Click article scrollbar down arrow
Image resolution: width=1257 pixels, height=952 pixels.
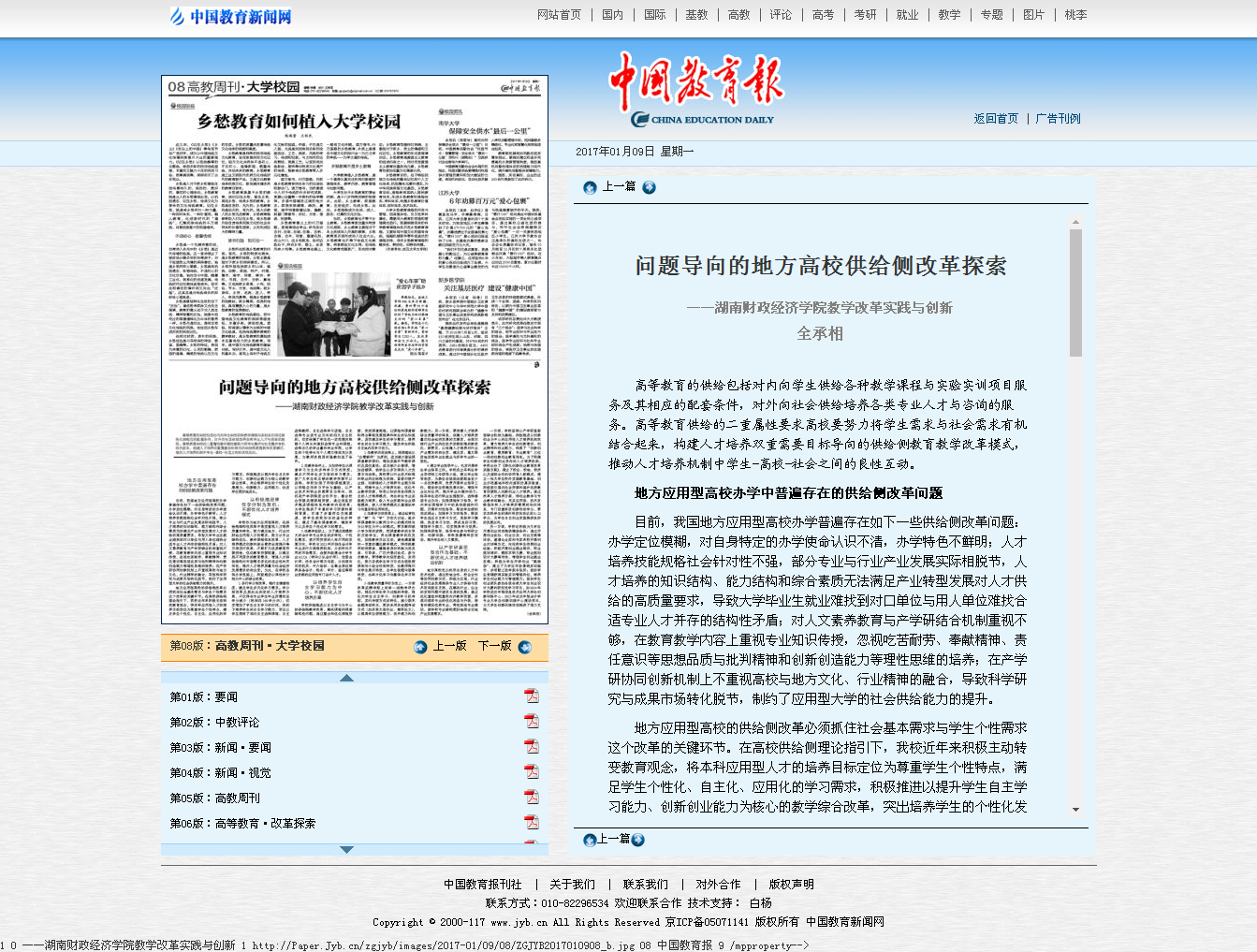pyautogui.click(x=1075, y=810)
